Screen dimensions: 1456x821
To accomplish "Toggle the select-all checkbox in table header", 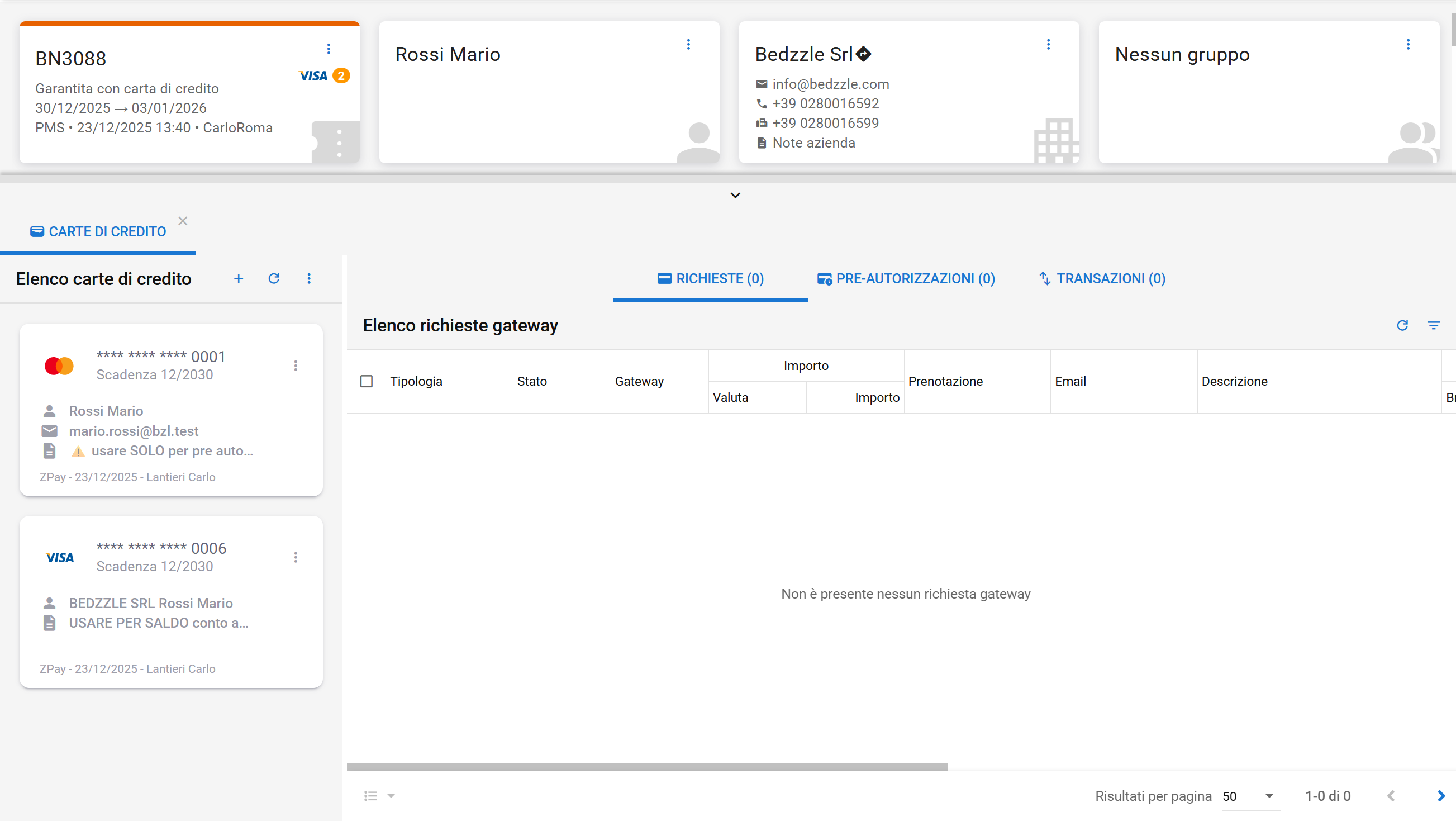I will pyautogui.click(x=367, y=381).
